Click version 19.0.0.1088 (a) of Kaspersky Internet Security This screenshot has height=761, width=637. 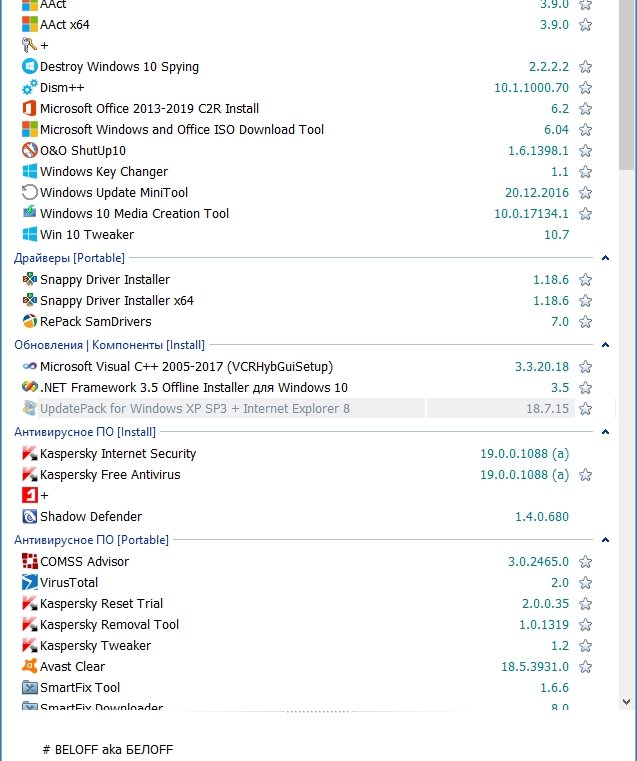(524, 453)
